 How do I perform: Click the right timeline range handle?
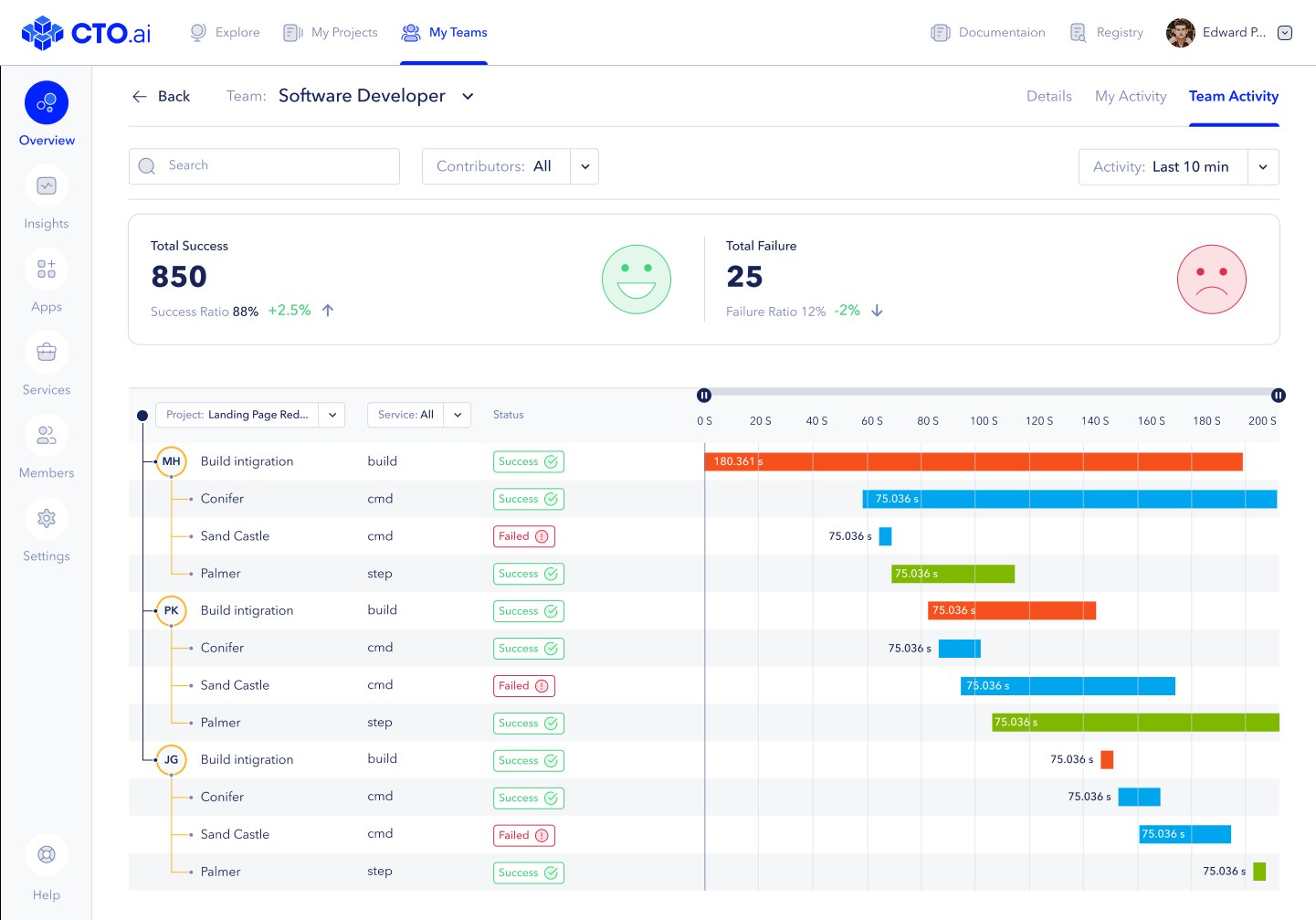tap(1279, 396)
